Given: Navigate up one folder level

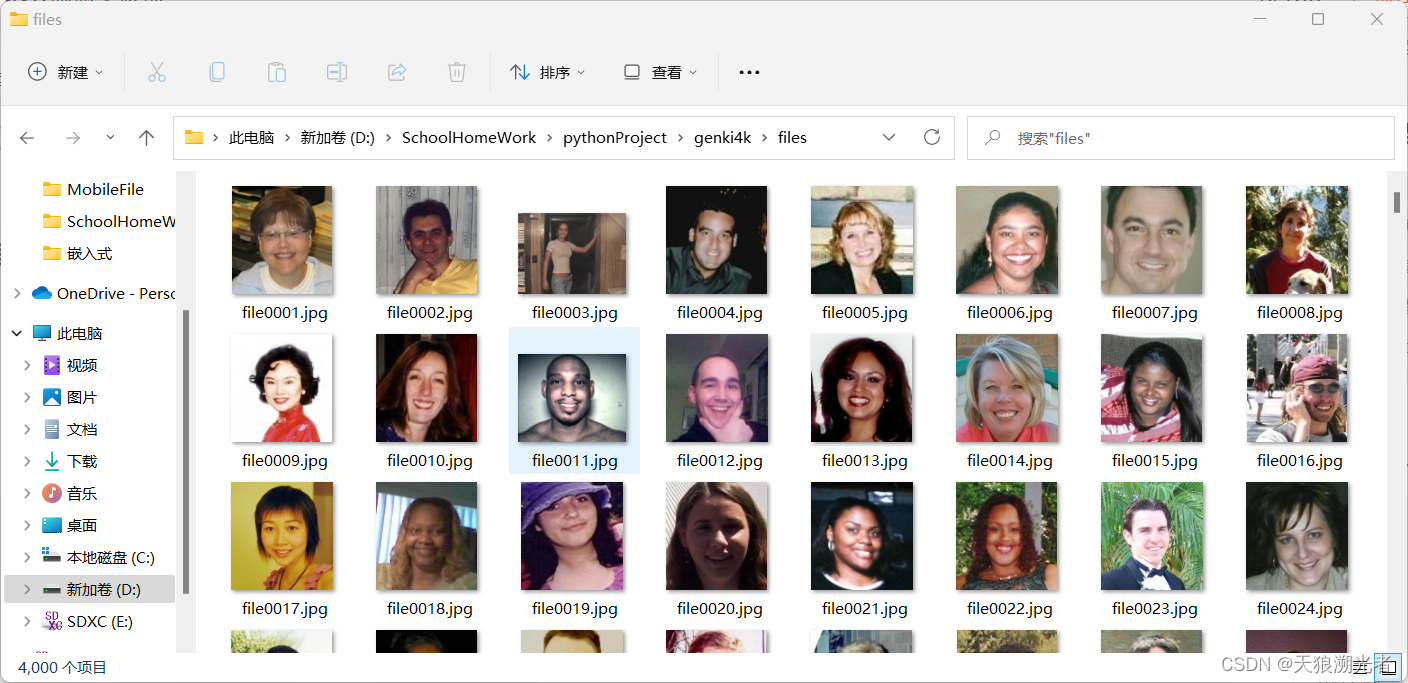Looking at the screenshot, I should click(x=147, y=138).
